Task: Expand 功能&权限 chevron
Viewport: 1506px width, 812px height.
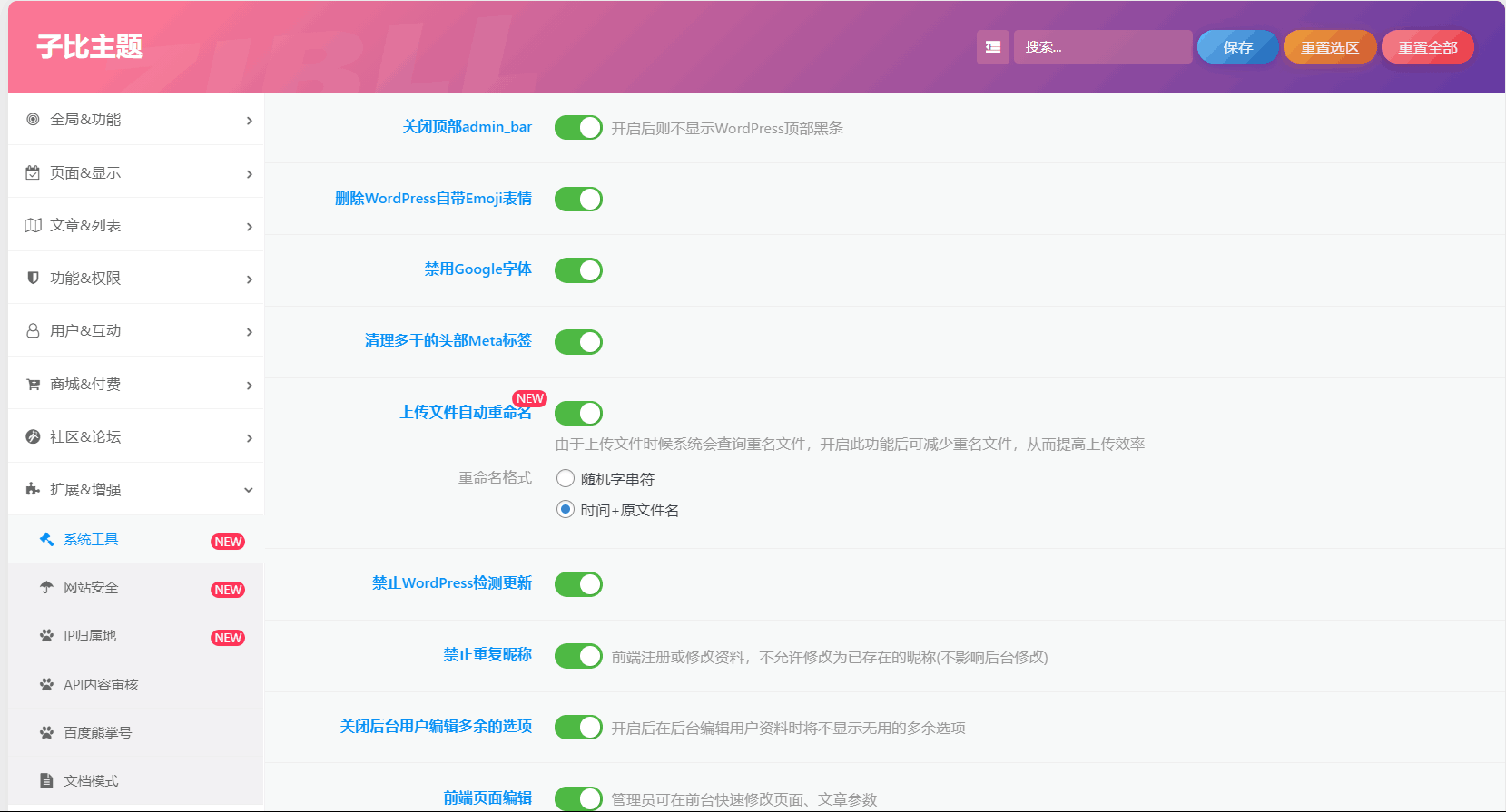Action: (249, 279)
